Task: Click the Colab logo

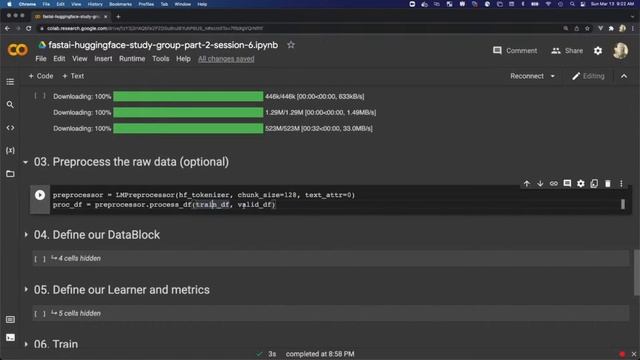Action: click(18, 50)
